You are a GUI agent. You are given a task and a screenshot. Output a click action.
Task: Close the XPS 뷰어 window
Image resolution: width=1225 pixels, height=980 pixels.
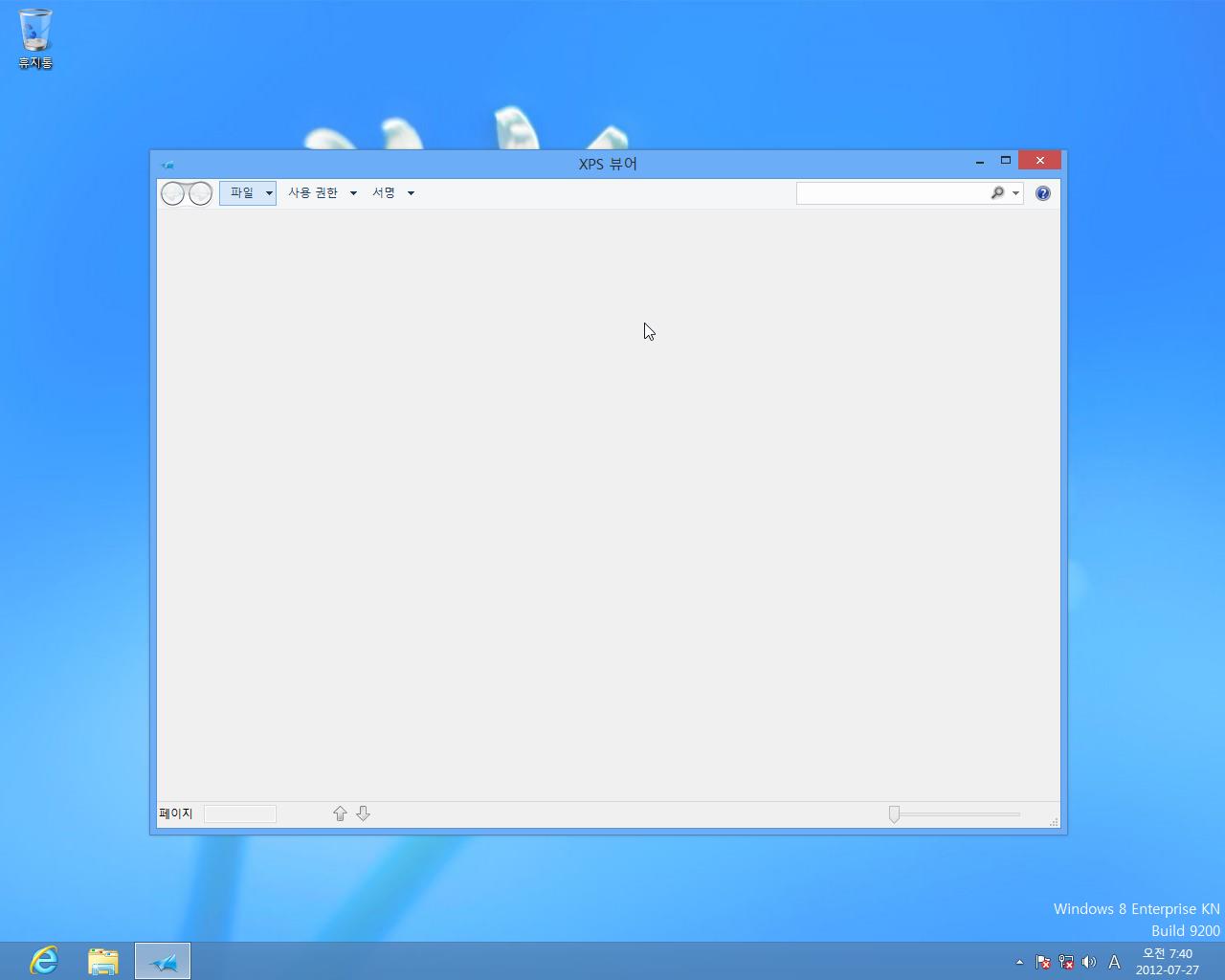1039,161
